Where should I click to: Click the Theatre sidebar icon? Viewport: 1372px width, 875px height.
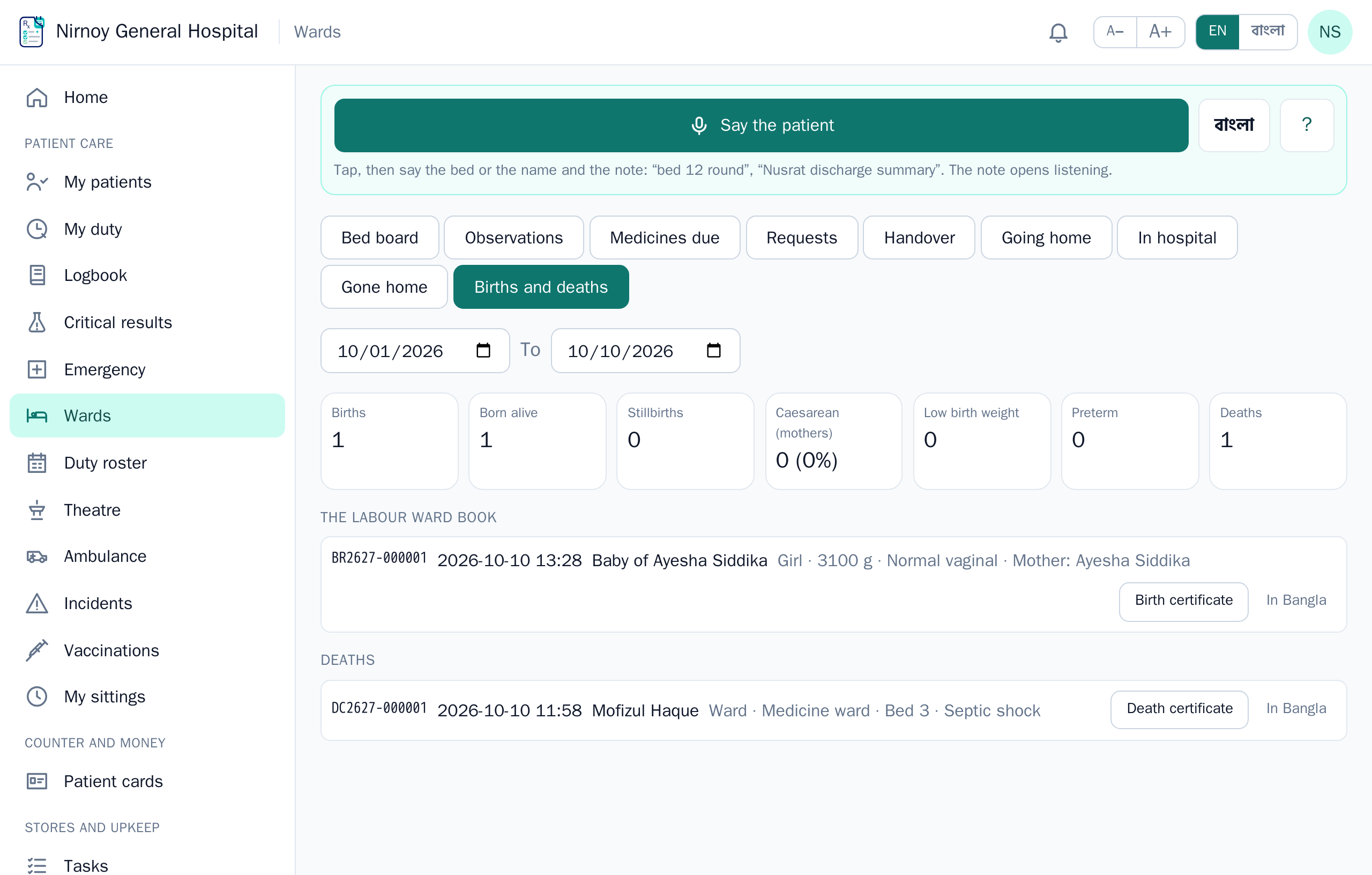point(37,509)
